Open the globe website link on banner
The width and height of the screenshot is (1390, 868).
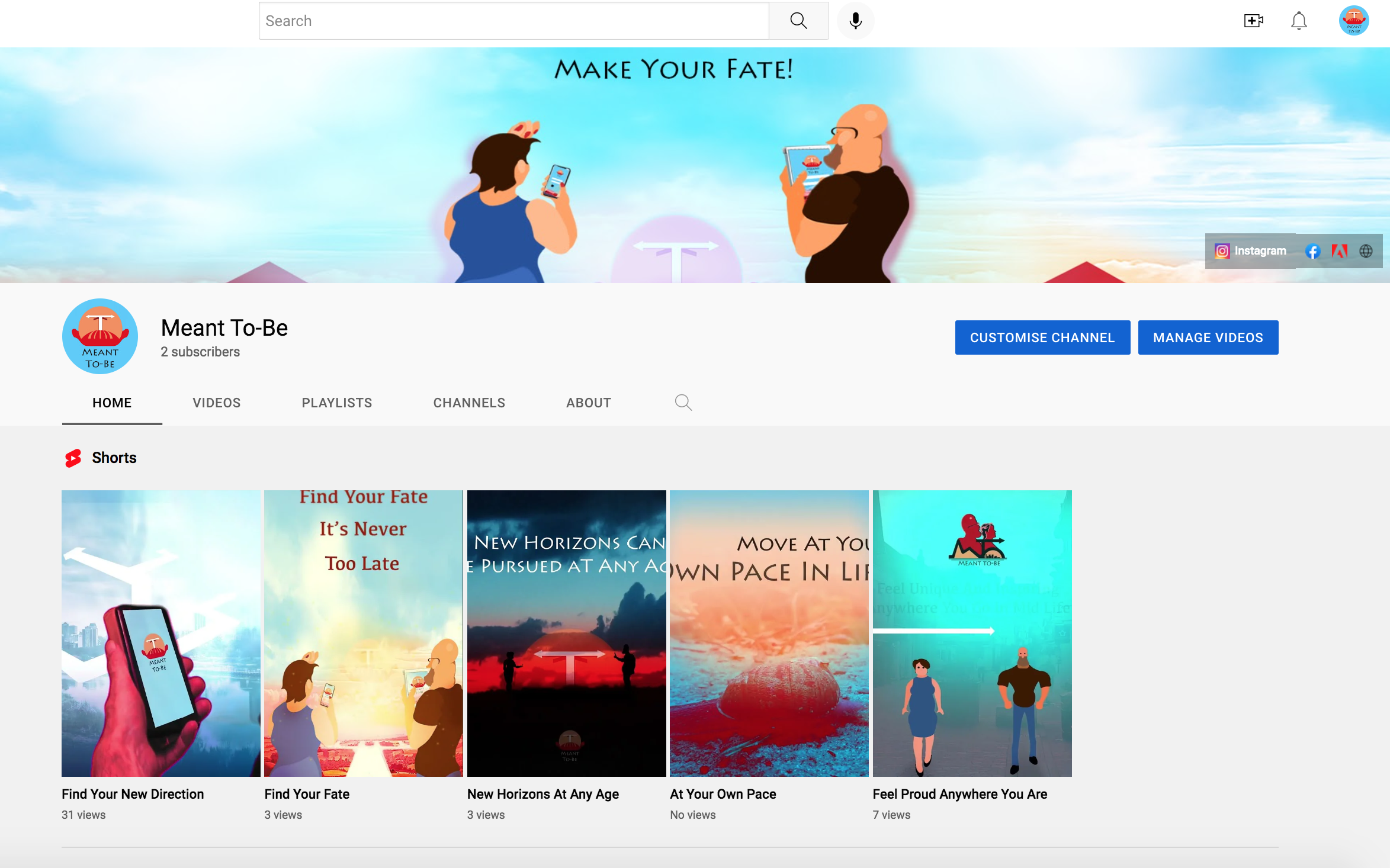pos(1366,251)
